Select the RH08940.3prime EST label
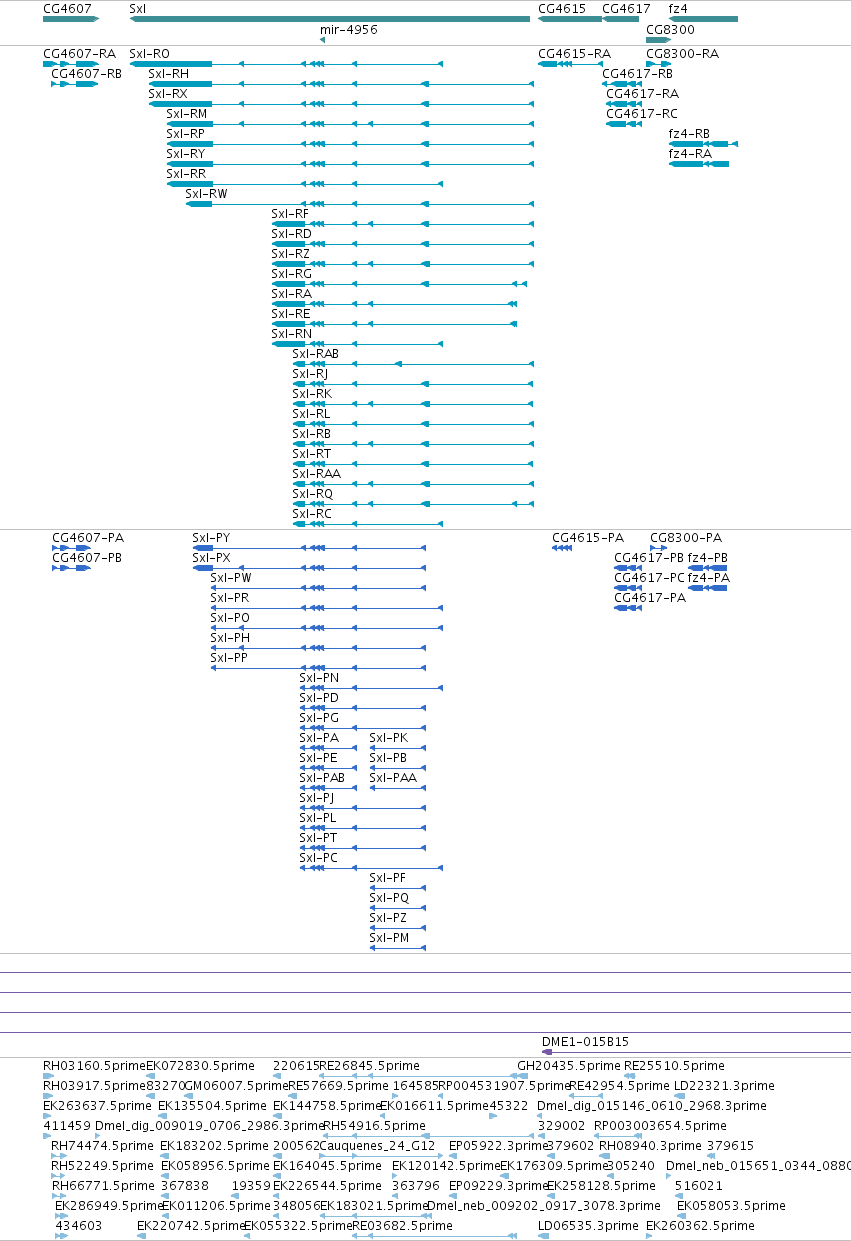Viewport: 851px width, 1241px height. point(649,1146)
